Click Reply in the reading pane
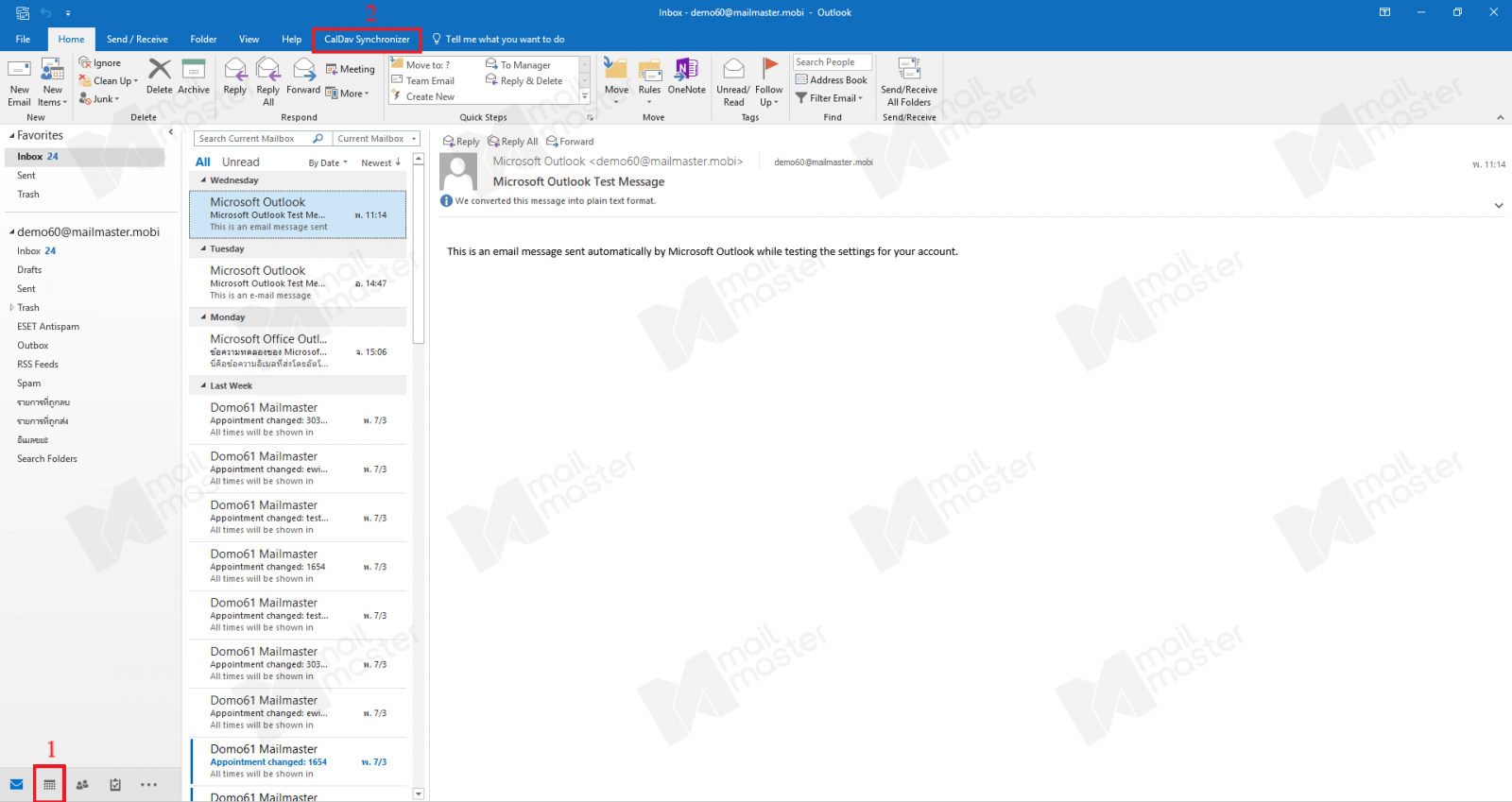The width and height of the screenshot is (1512, 802). point(461,141)
